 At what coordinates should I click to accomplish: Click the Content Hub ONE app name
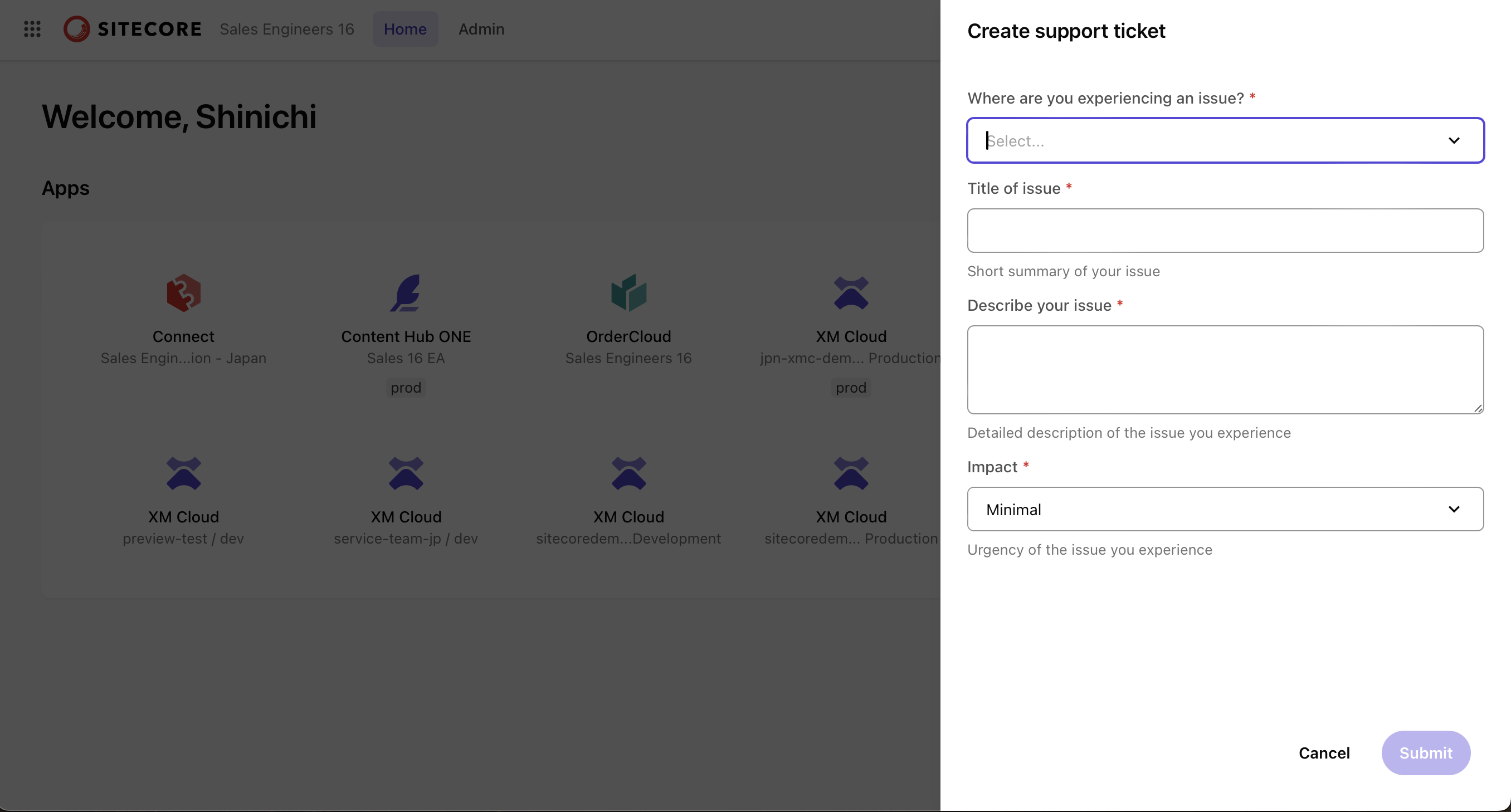(406, 336)
